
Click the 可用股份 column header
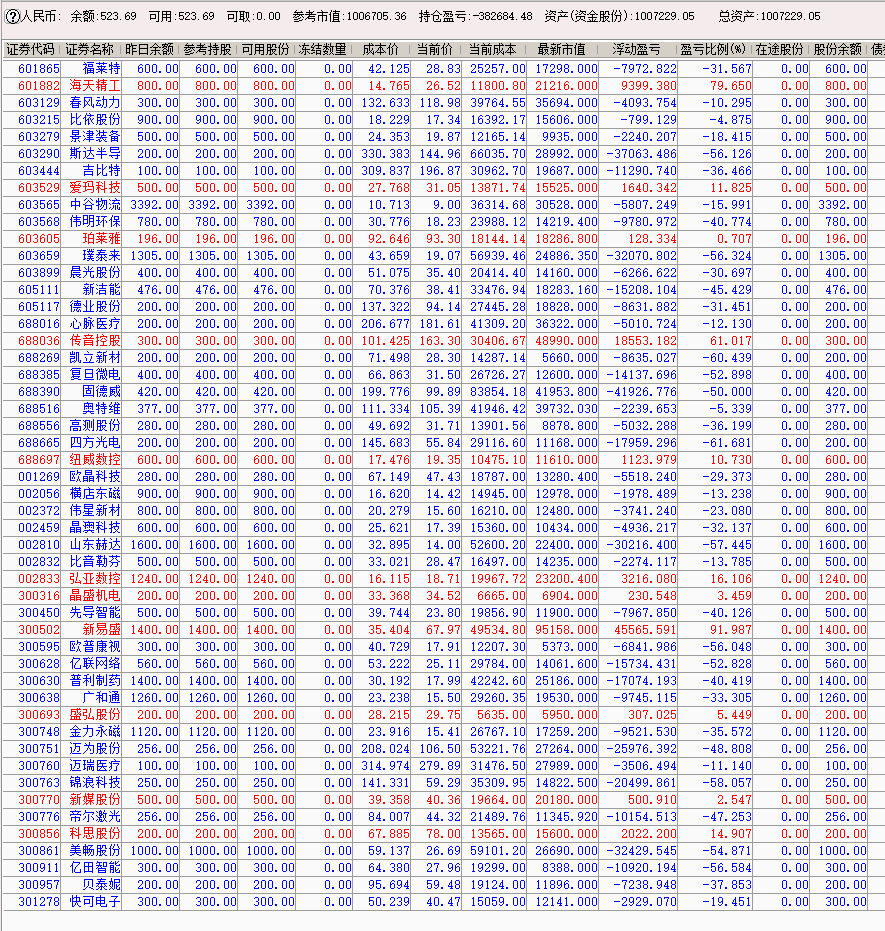[266, 49]
